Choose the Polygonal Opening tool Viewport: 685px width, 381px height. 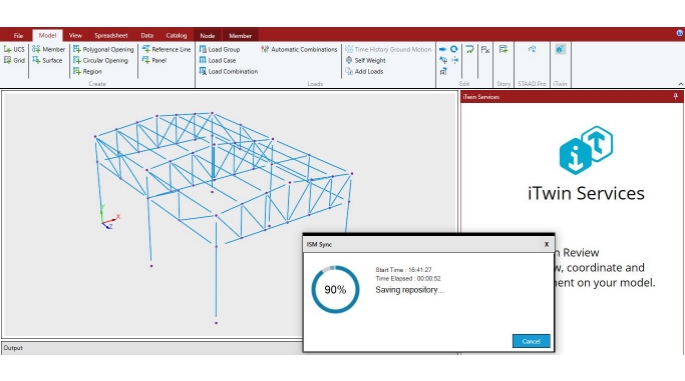tap(104, 49)
